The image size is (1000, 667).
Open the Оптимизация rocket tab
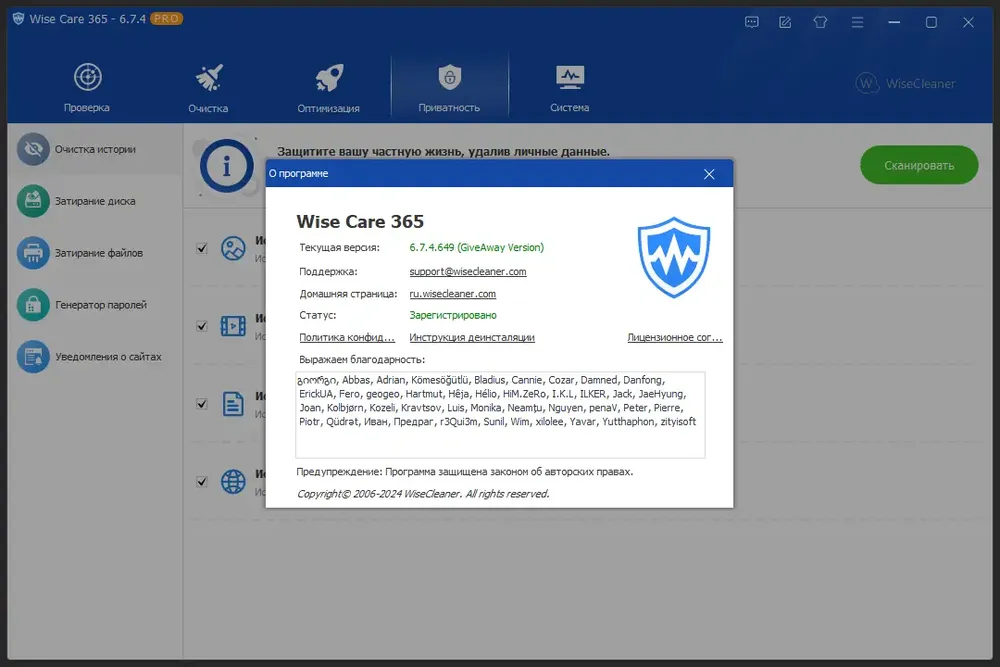328,88
